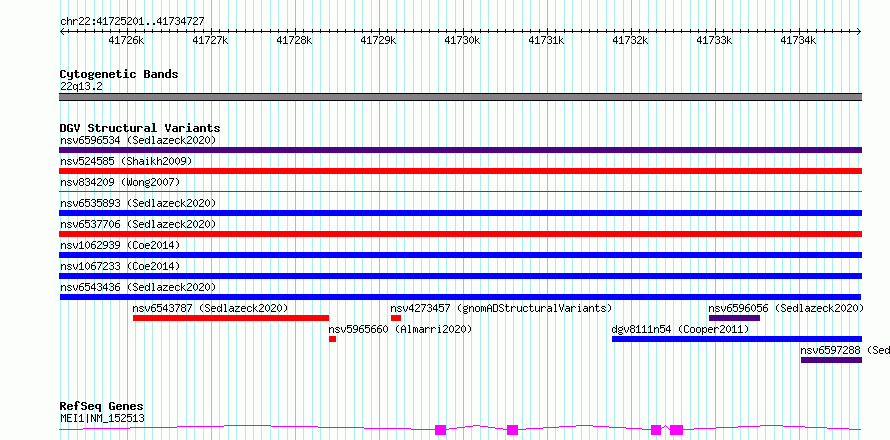Select the 22q13.2 band label
The image size is (890, 440).
(81, 87)
